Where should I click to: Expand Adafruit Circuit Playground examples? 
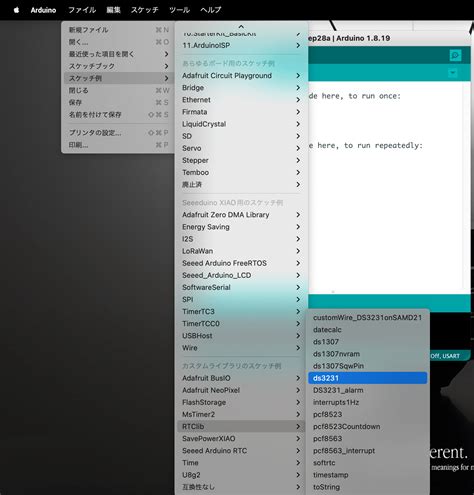241,76
